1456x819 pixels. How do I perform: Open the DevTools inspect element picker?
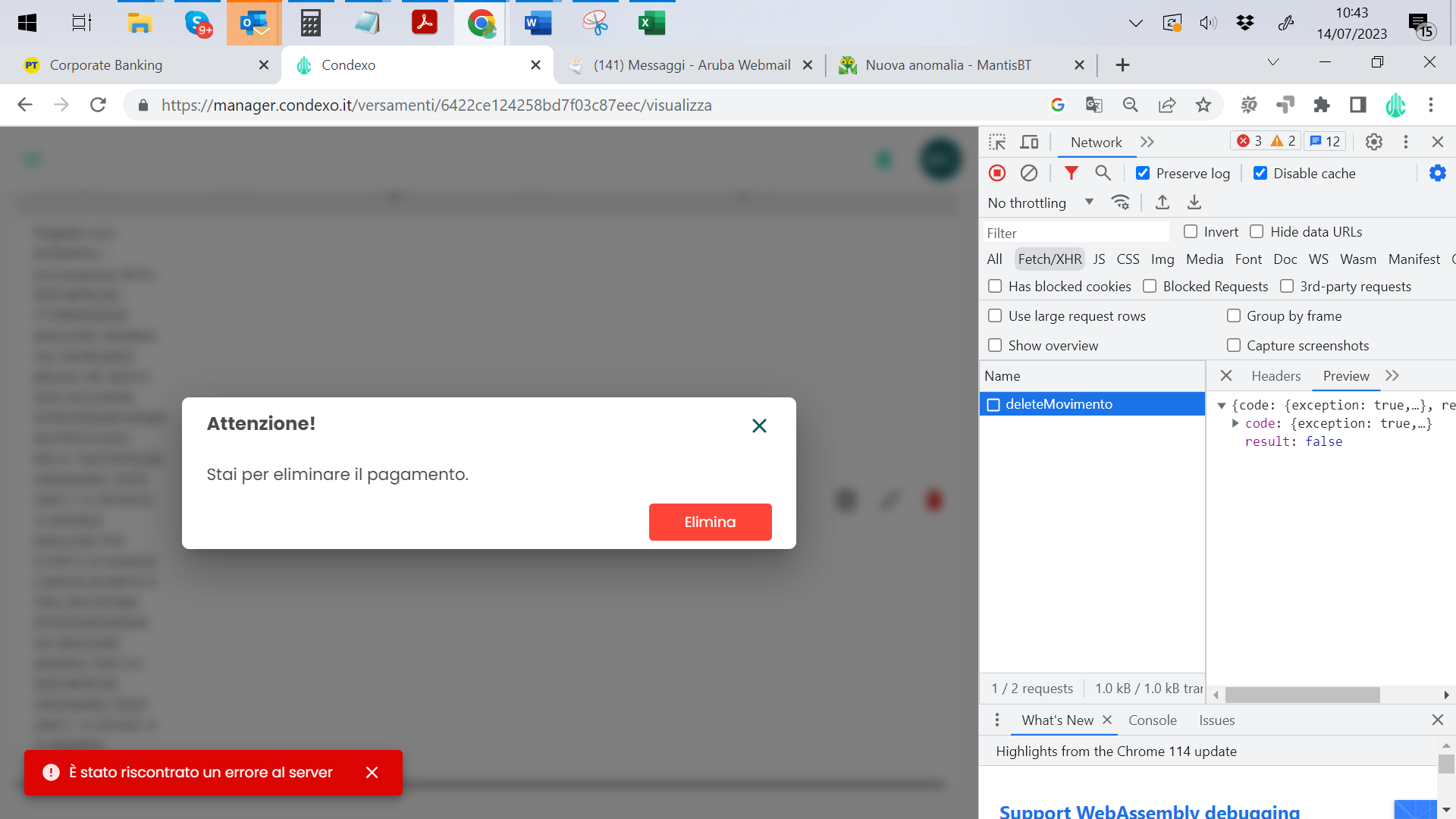point(997,142)
